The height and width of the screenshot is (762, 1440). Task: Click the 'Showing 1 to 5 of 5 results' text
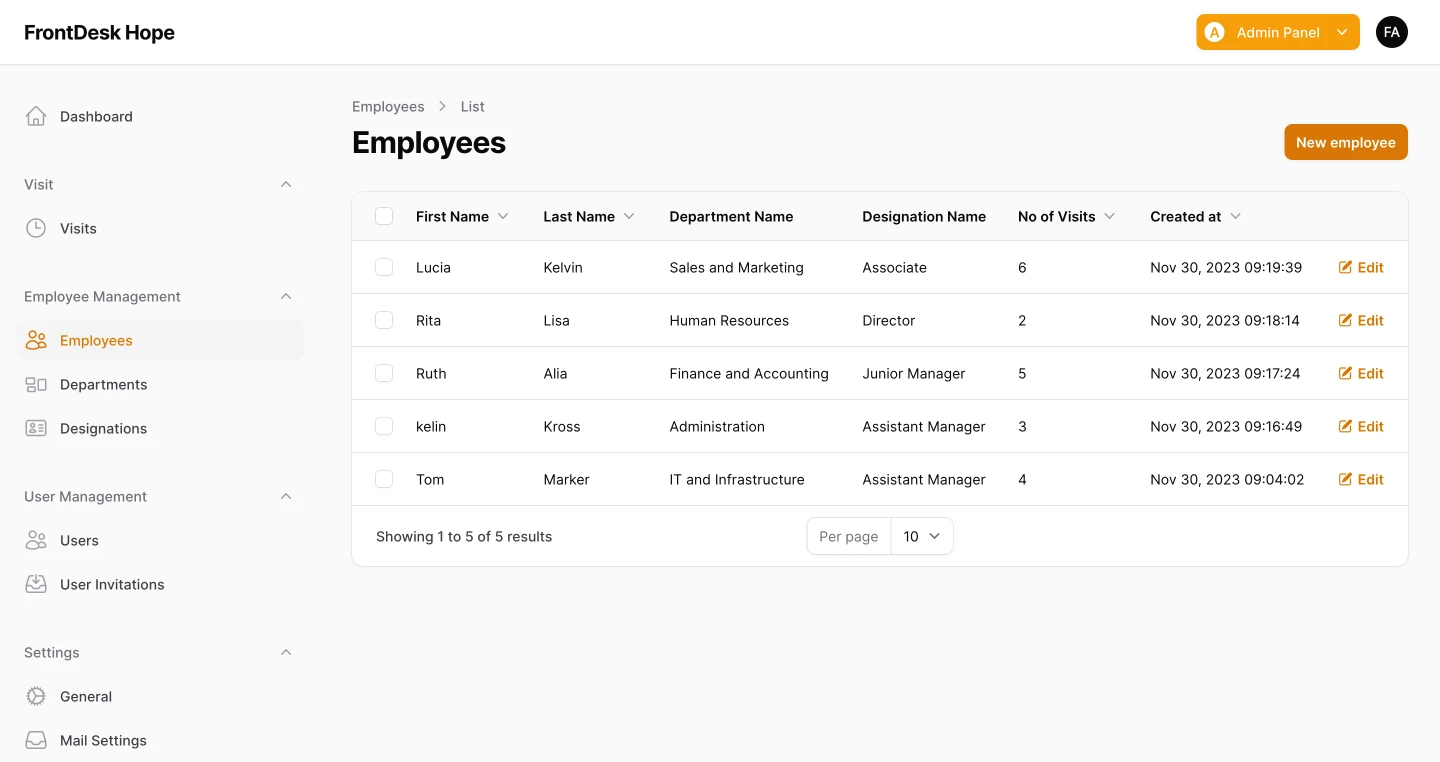[x=464, y=536]
